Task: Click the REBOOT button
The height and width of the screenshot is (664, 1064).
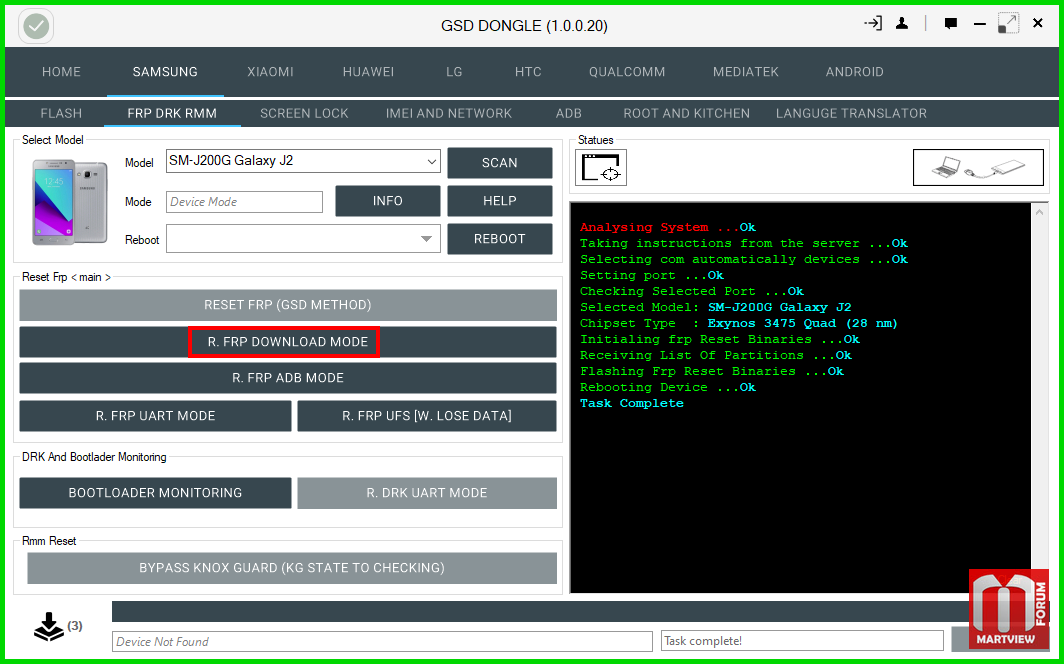Action: [499, 239]
